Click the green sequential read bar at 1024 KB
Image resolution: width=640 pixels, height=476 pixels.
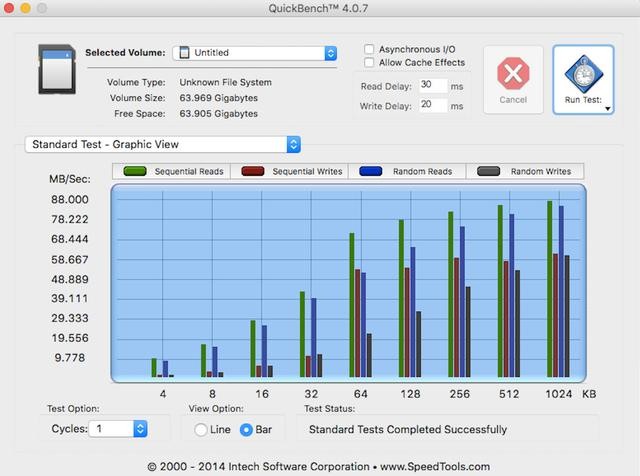tap(549, 289)
